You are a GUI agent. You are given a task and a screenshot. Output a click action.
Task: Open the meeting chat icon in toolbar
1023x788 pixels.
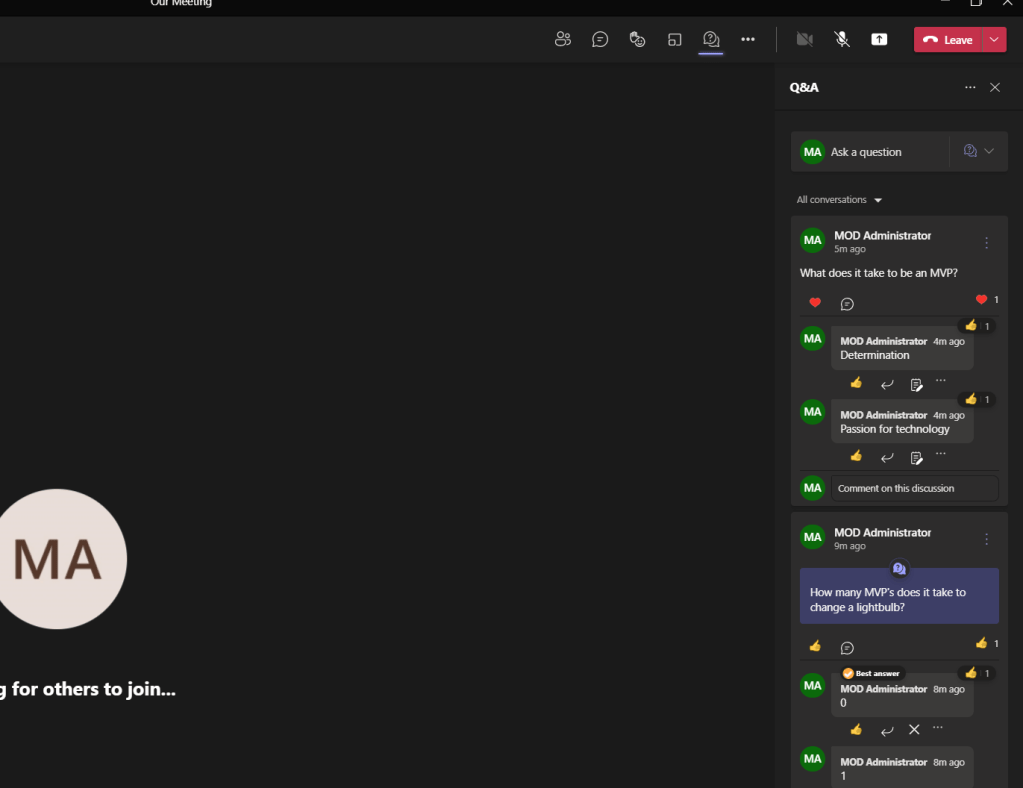(600, 39)
